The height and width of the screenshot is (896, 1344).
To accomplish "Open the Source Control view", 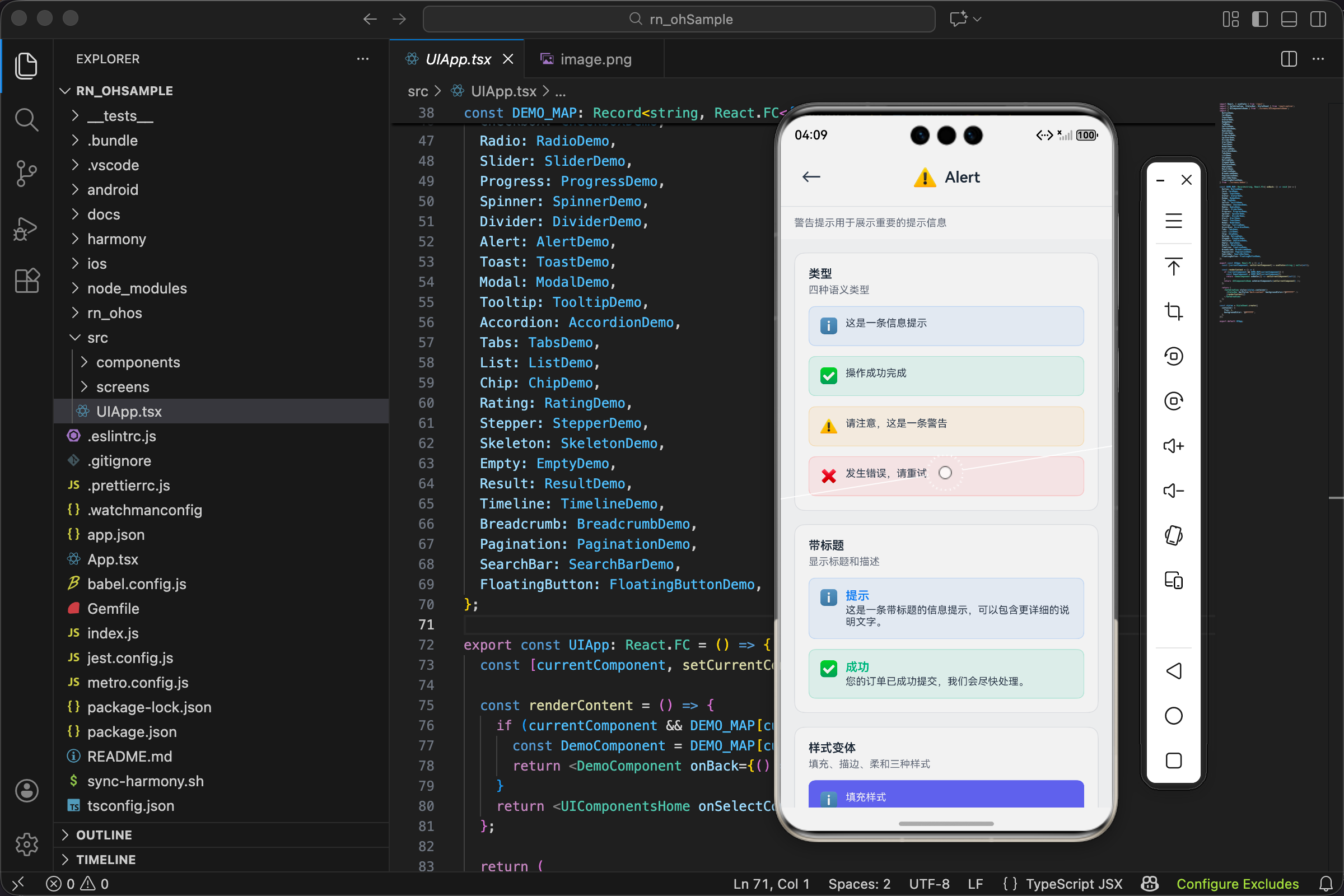I will [26, 173].
